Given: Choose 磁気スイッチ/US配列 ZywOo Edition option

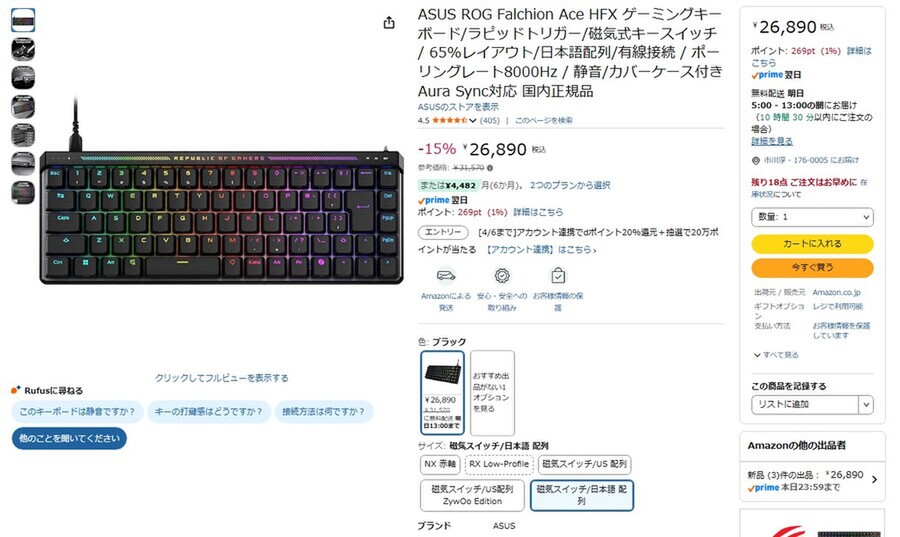Looking at the screenshot, I should pos(472,495).
